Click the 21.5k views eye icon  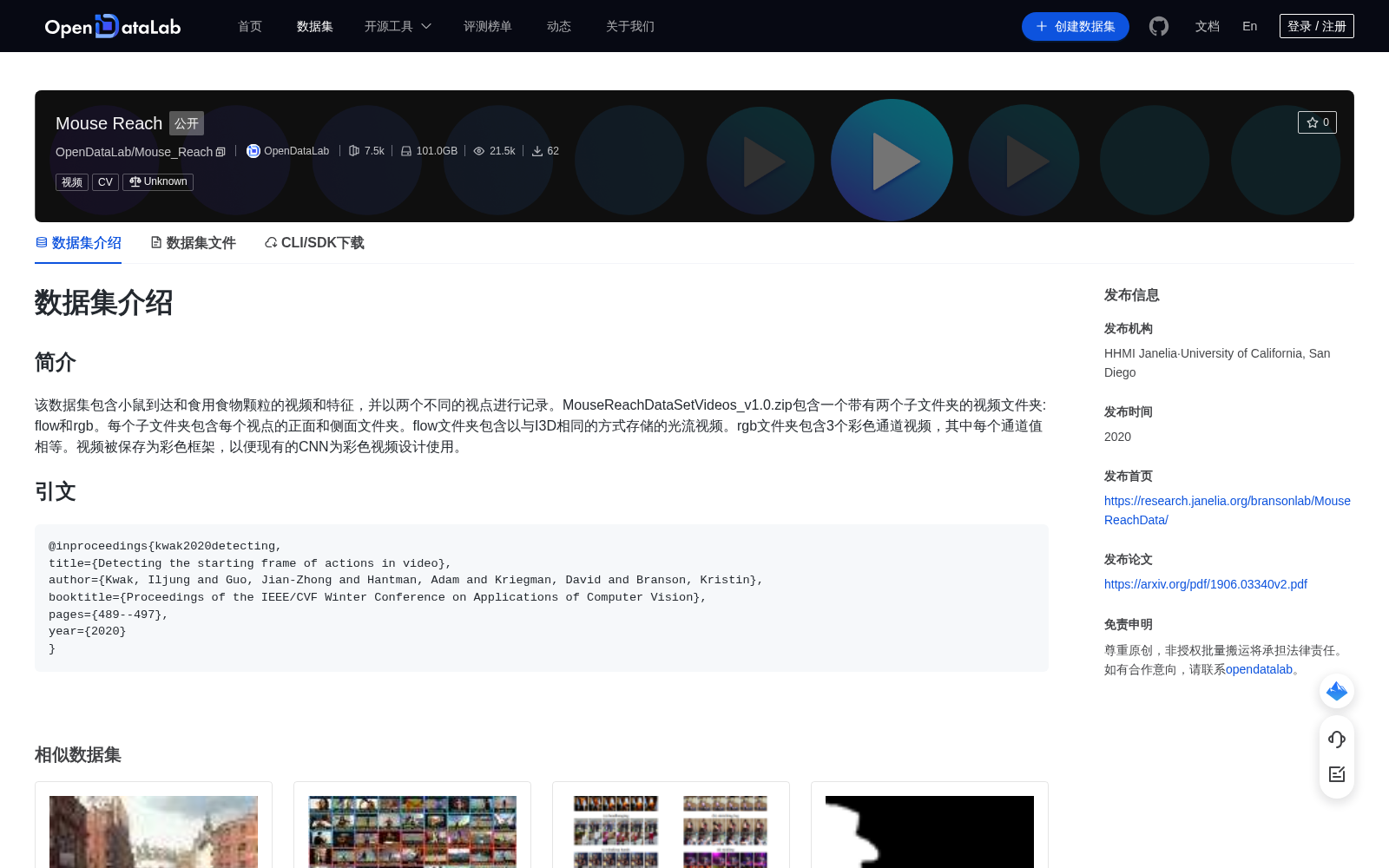(479, 151)
